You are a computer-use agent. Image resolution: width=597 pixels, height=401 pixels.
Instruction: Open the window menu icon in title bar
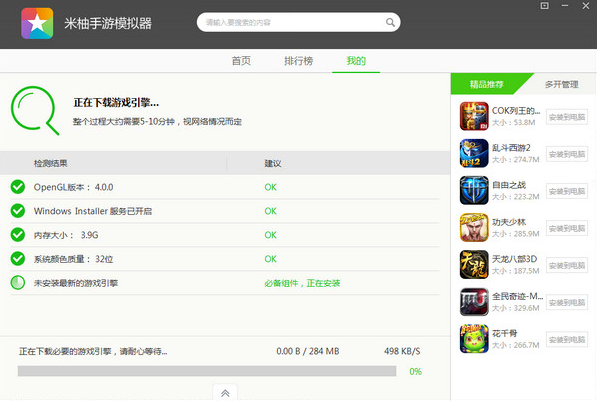pyautogui.click(x=544, y=6)
